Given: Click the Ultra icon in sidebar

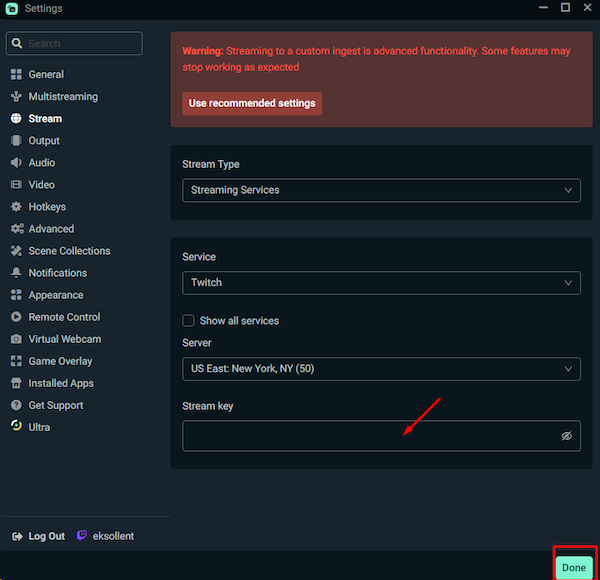Looking at the screenshot, I should point(16,427).
